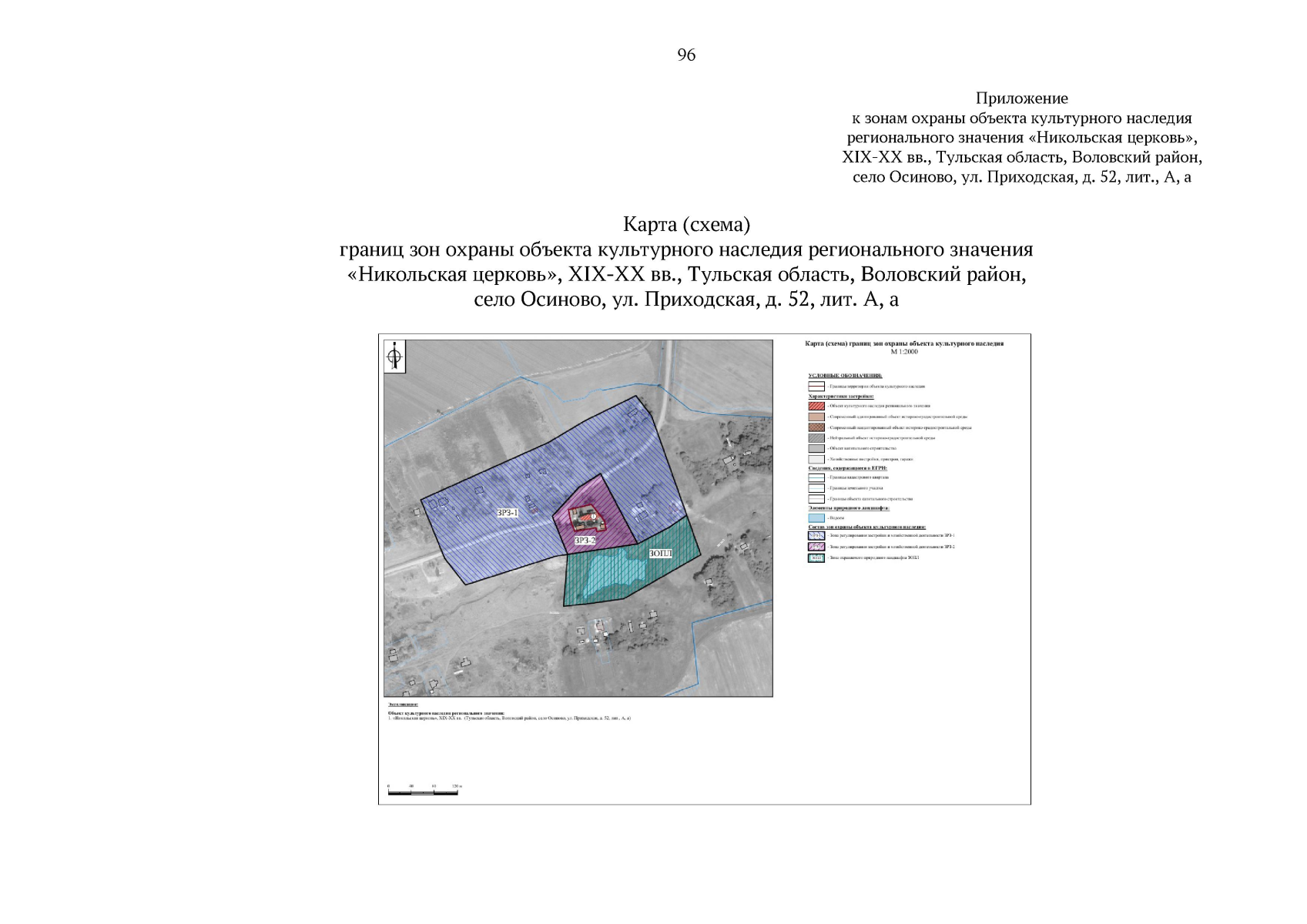
Task: Click the light blue water body swatch
Action: pyautogui.click(x=816, y=517)
